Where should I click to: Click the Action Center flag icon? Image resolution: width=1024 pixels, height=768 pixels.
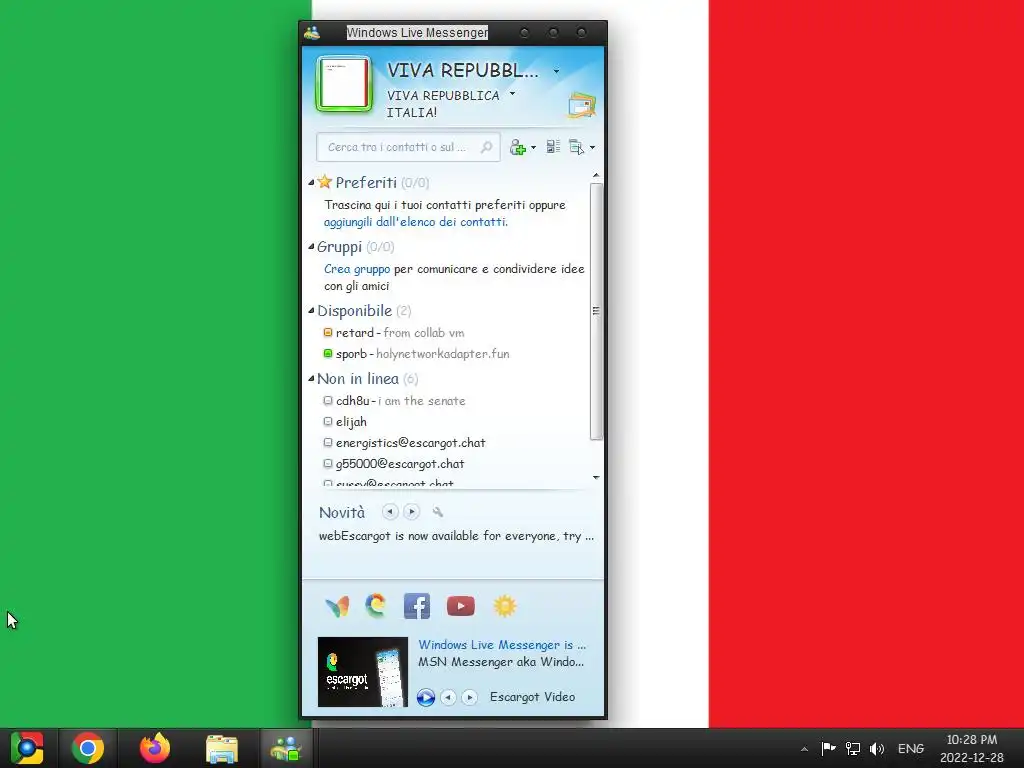828,748
